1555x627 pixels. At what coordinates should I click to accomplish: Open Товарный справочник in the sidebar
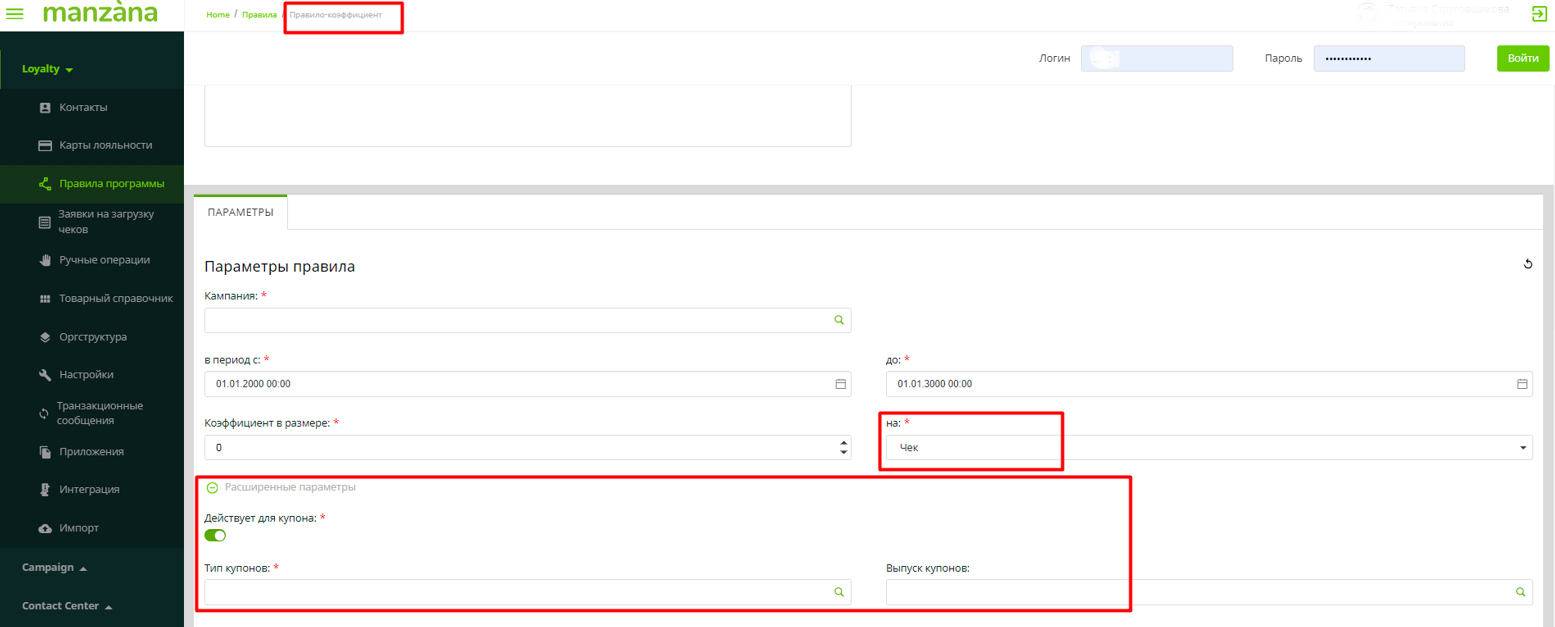click(x=115, y=298)
